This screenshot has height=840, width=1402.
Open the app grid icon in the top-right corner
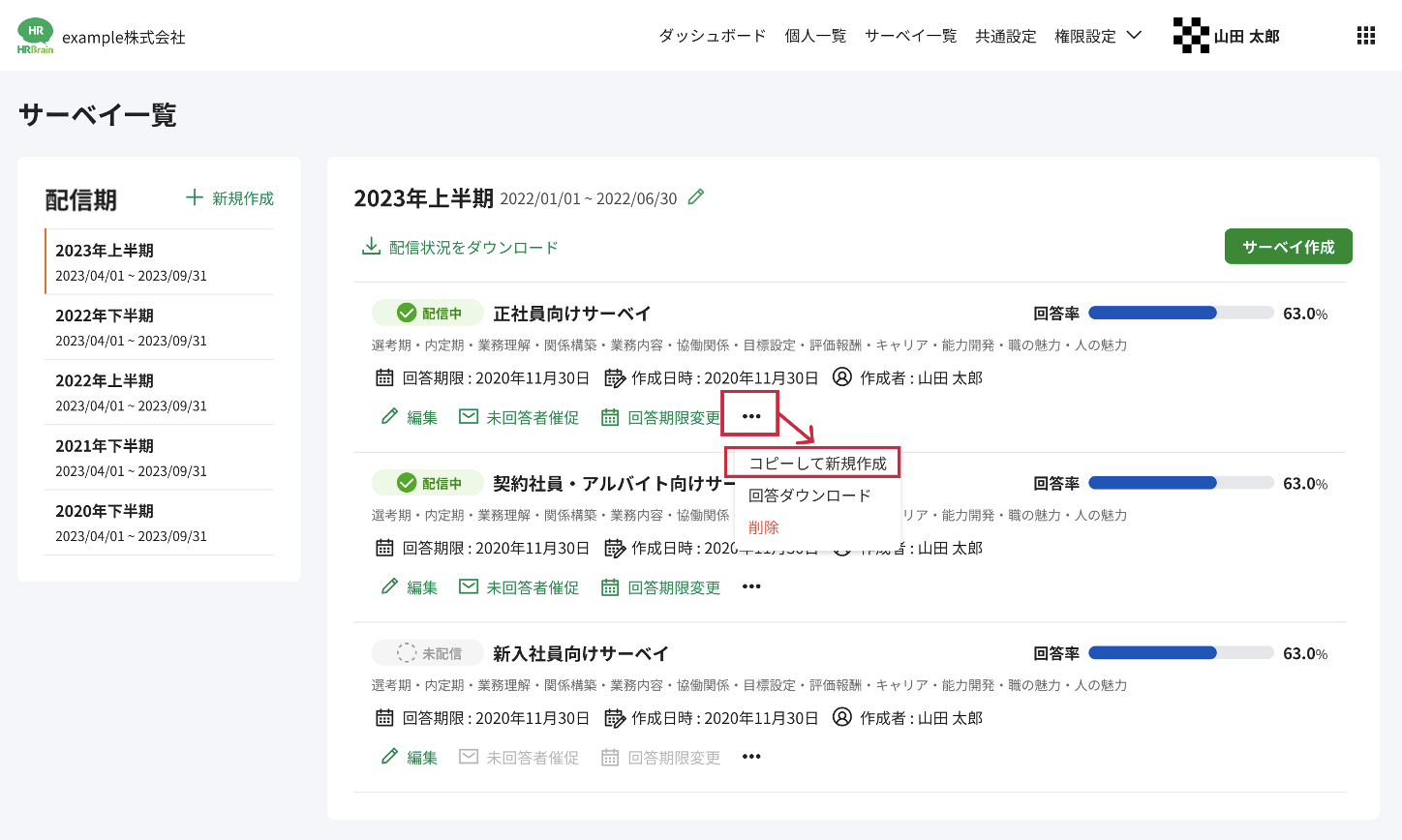click(1365, 35)
